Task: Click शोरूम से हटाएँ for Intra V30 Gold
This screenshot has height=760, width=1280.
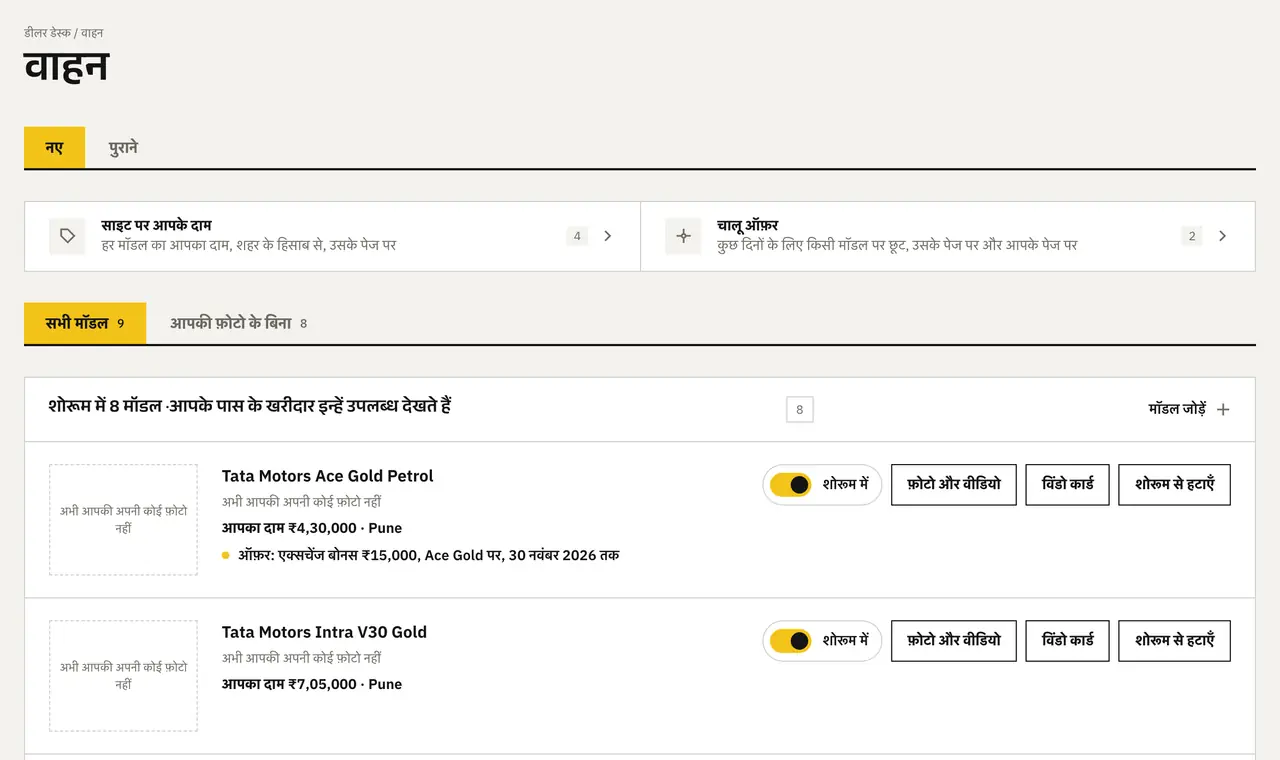Action: 1175,641
